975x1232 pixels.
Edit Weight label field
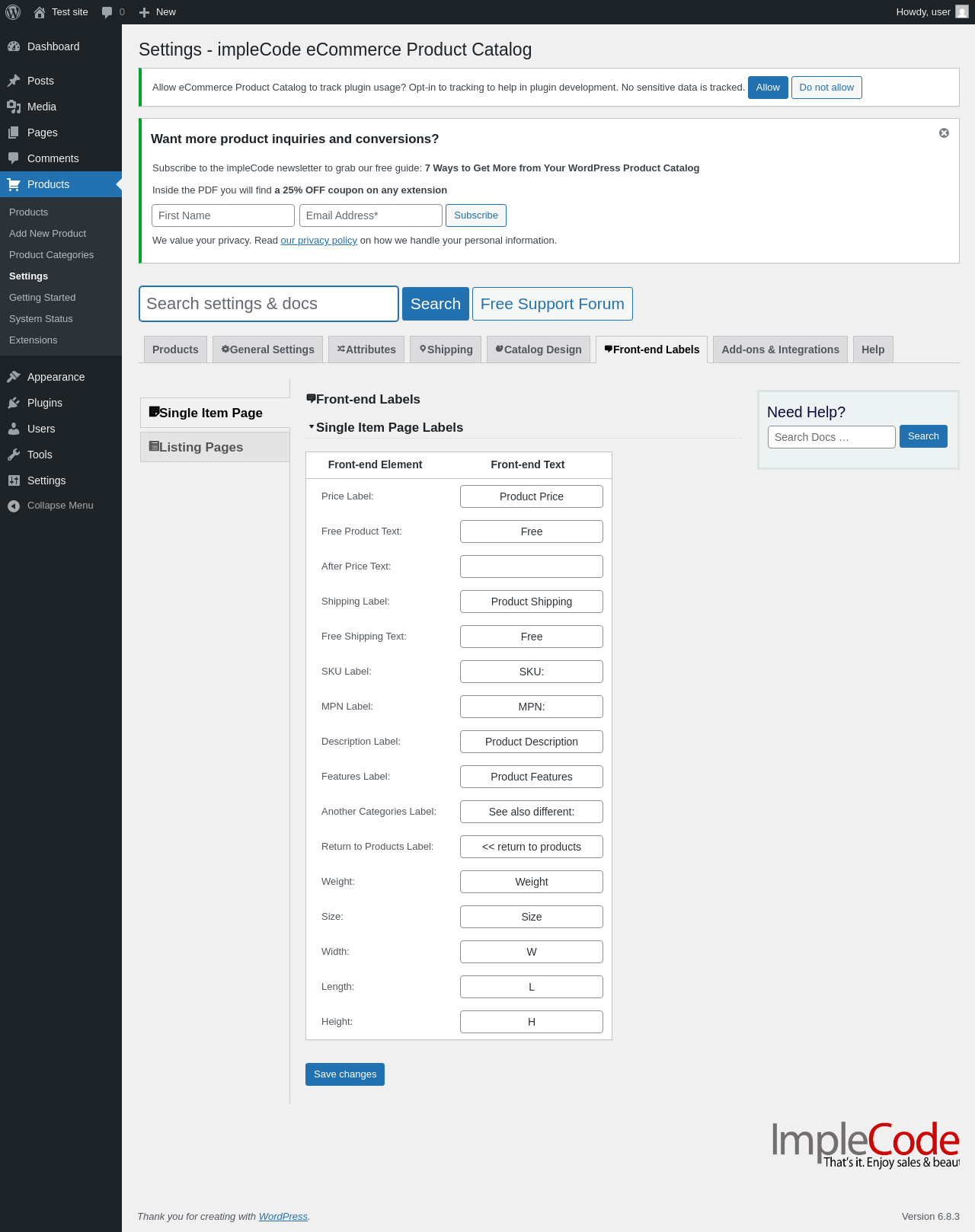532,882
